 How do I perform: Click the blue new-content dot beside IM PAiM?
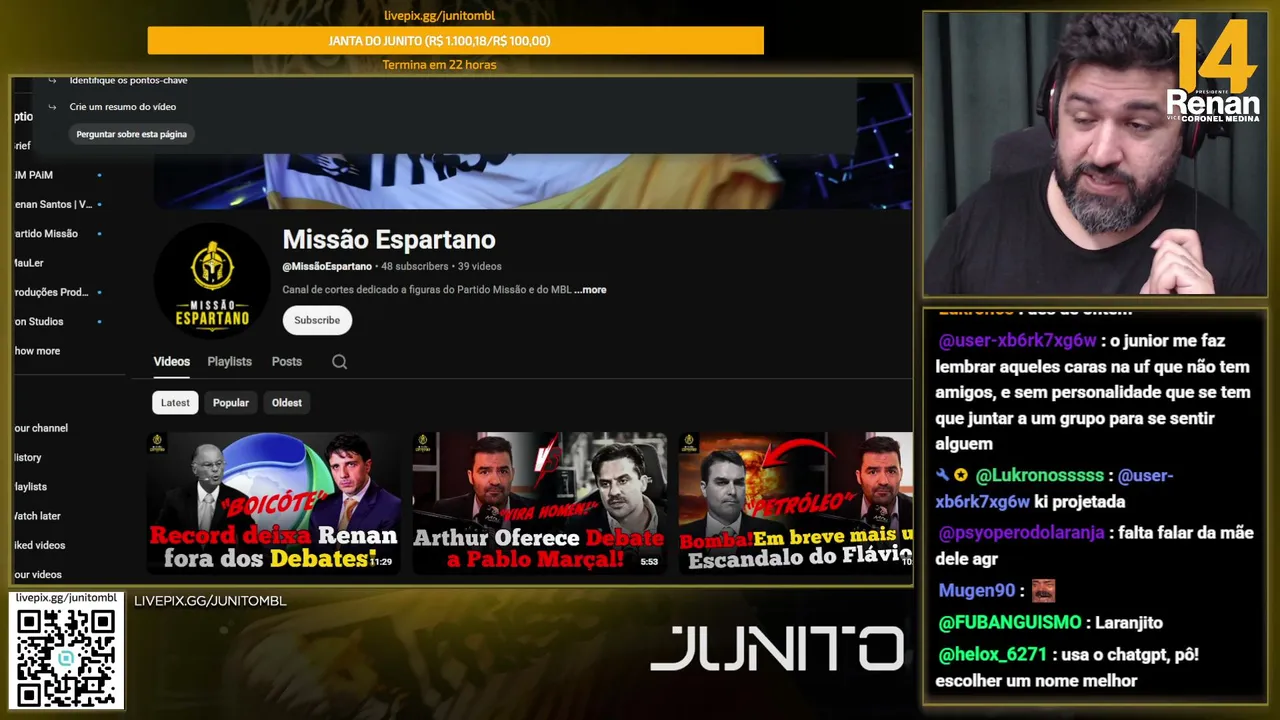pos(99,175)
